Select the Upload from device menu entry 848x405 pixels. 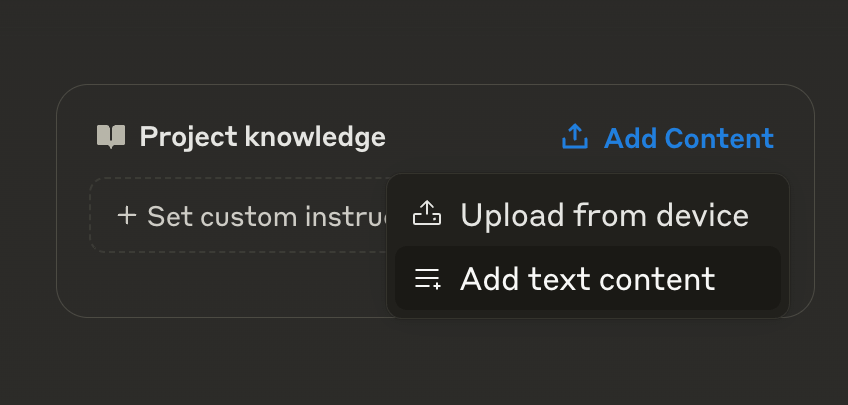point(588,214)
